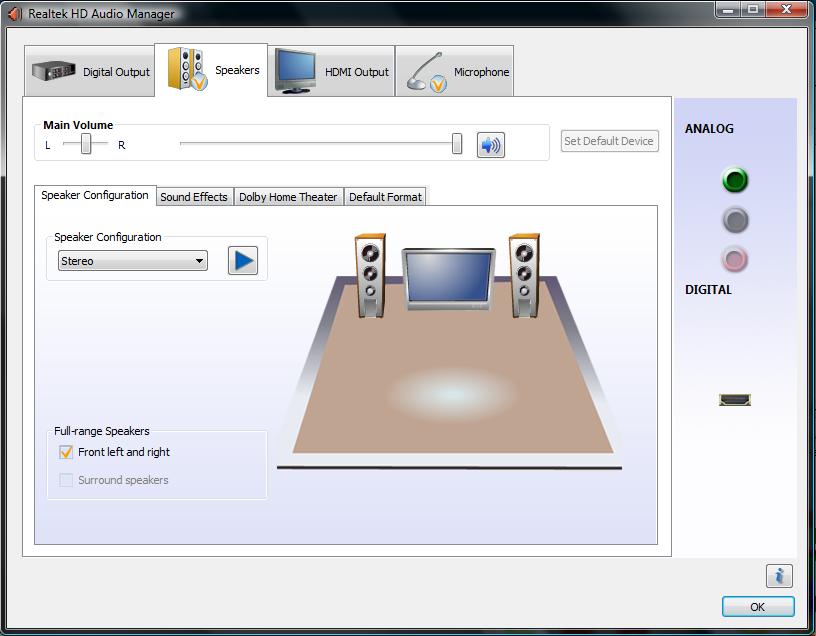Click the TV screen in room diagram

(x=449, y=278)
